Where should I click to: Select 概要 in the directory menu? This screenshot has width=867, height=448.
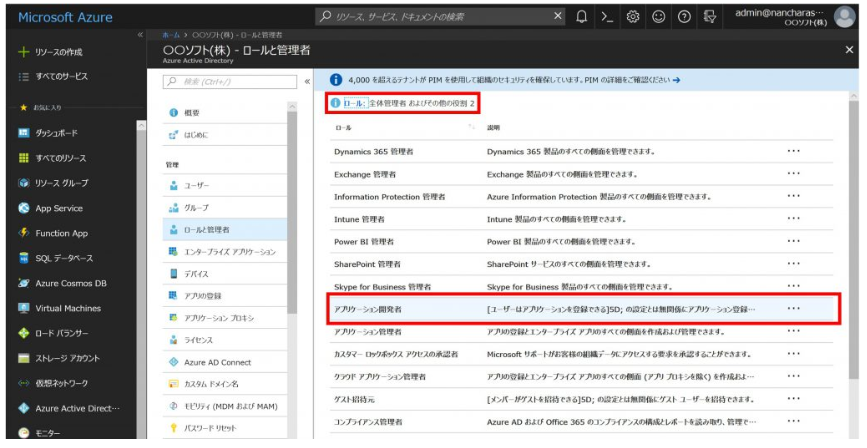[225, 112]
